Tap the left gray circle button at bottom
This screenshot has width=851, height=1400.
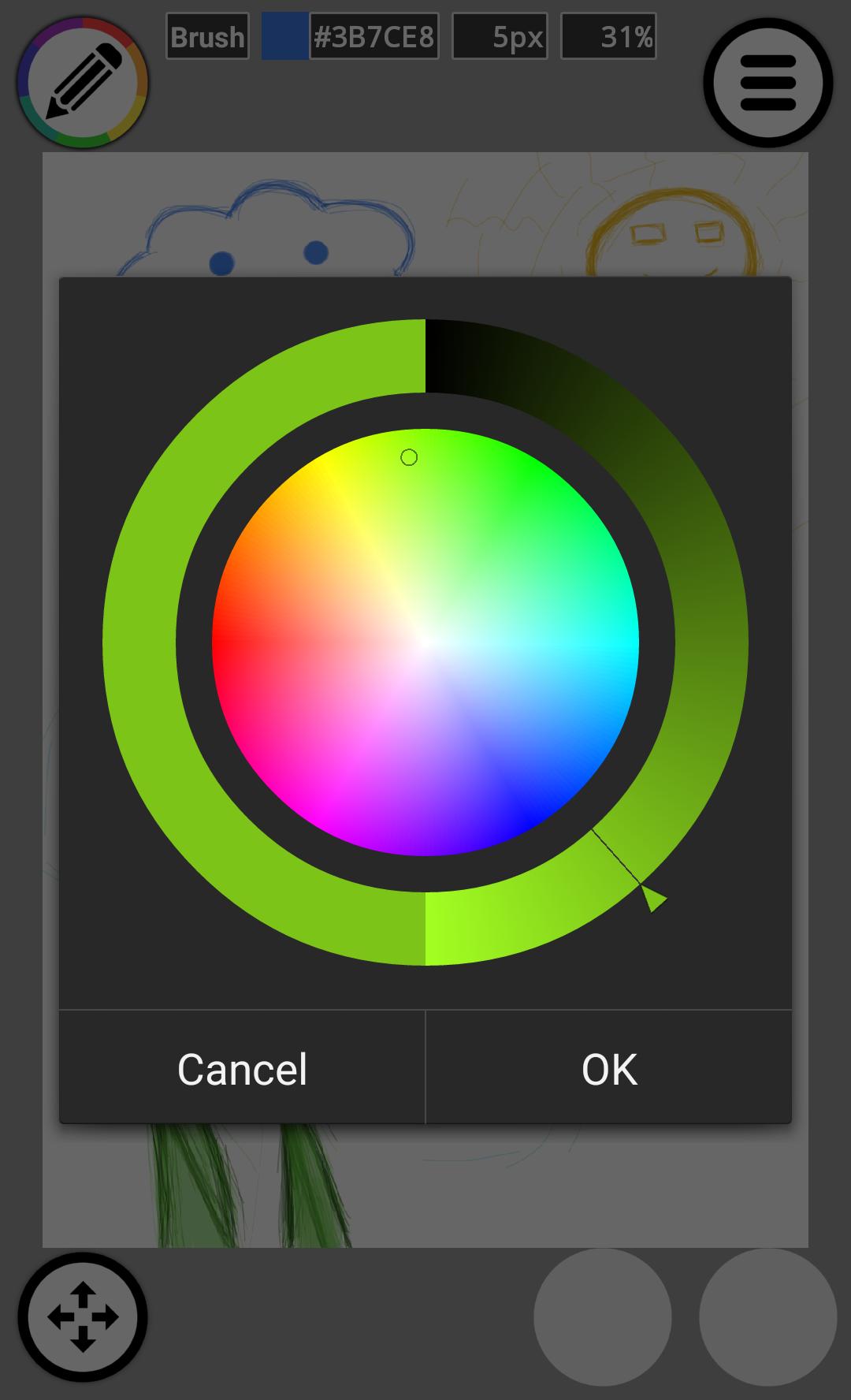click(603, 1316)
